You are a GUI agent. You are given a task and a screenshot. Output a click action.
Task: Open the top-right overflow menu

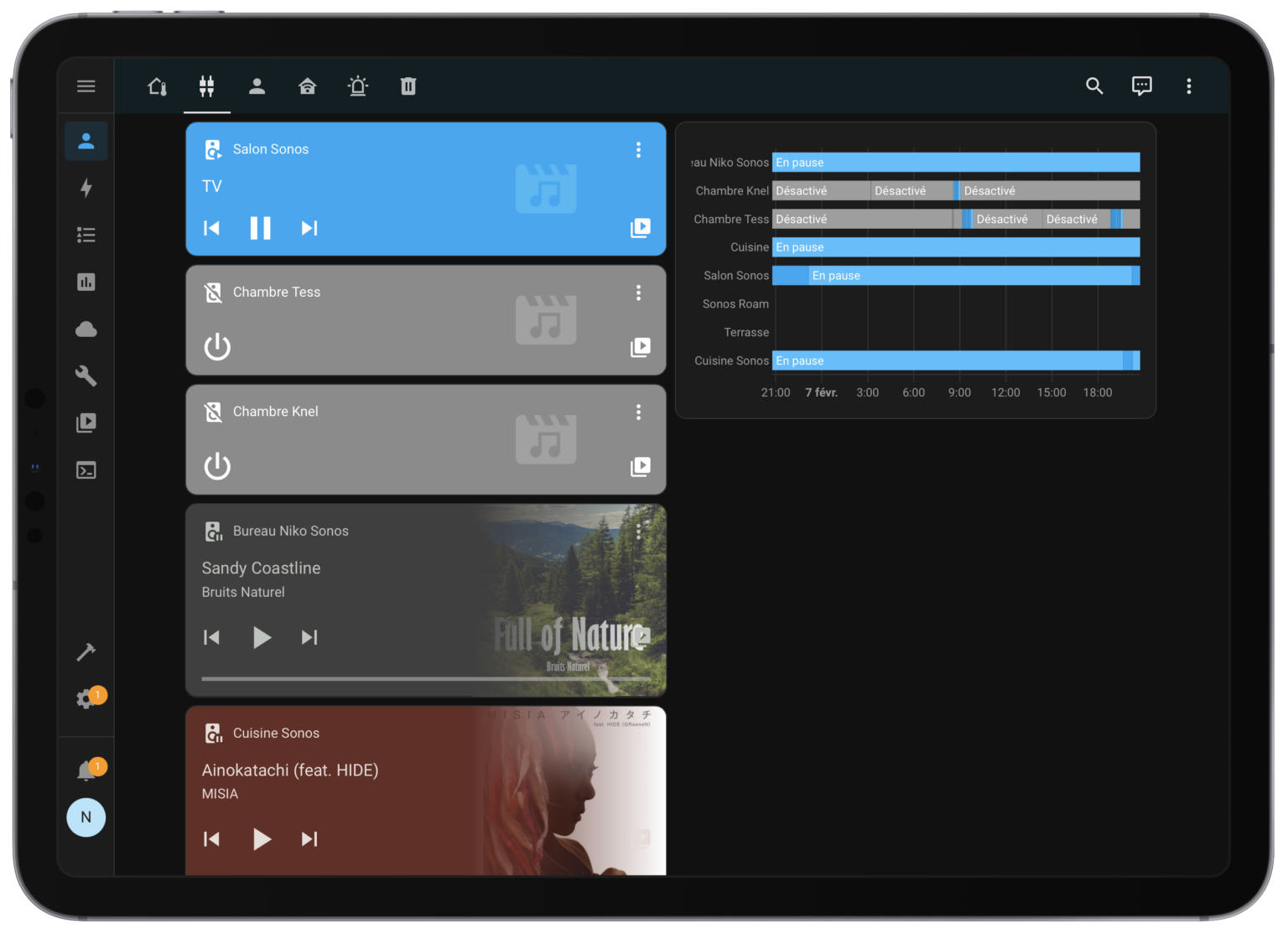tap(1188, 86)
